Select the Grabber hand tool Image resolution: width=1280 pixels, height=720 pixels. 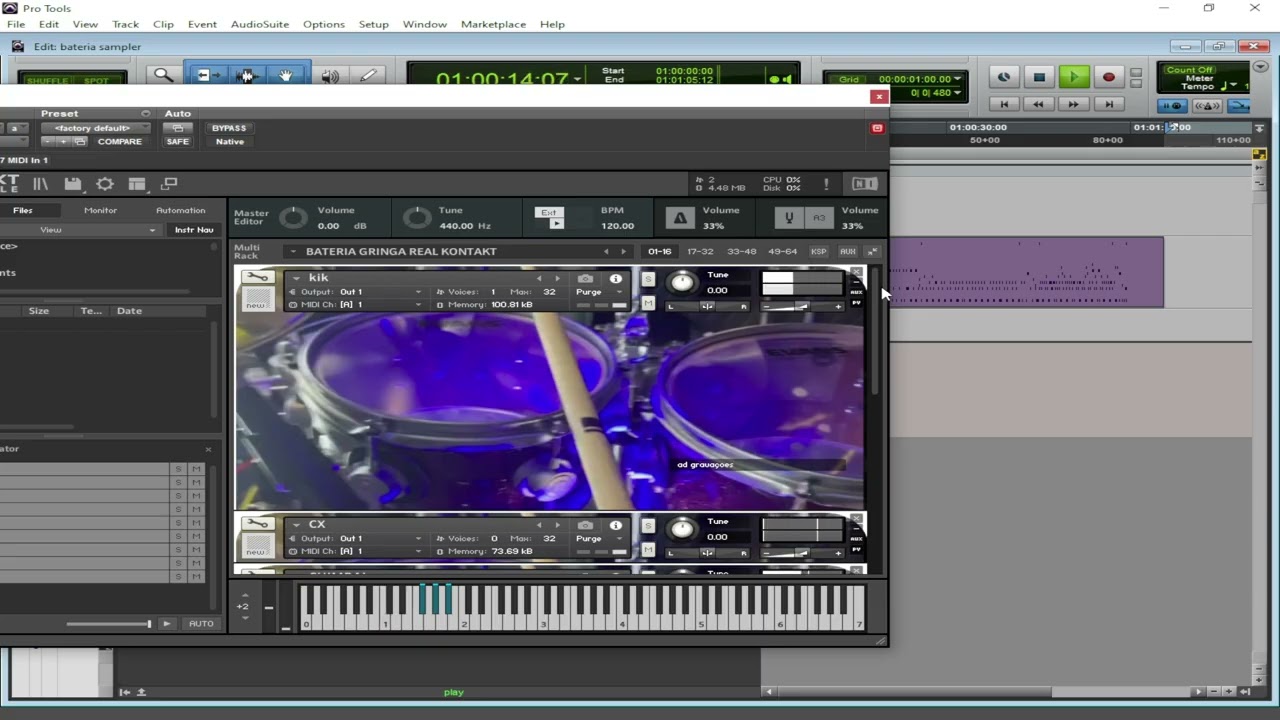(x=286, y=75)
